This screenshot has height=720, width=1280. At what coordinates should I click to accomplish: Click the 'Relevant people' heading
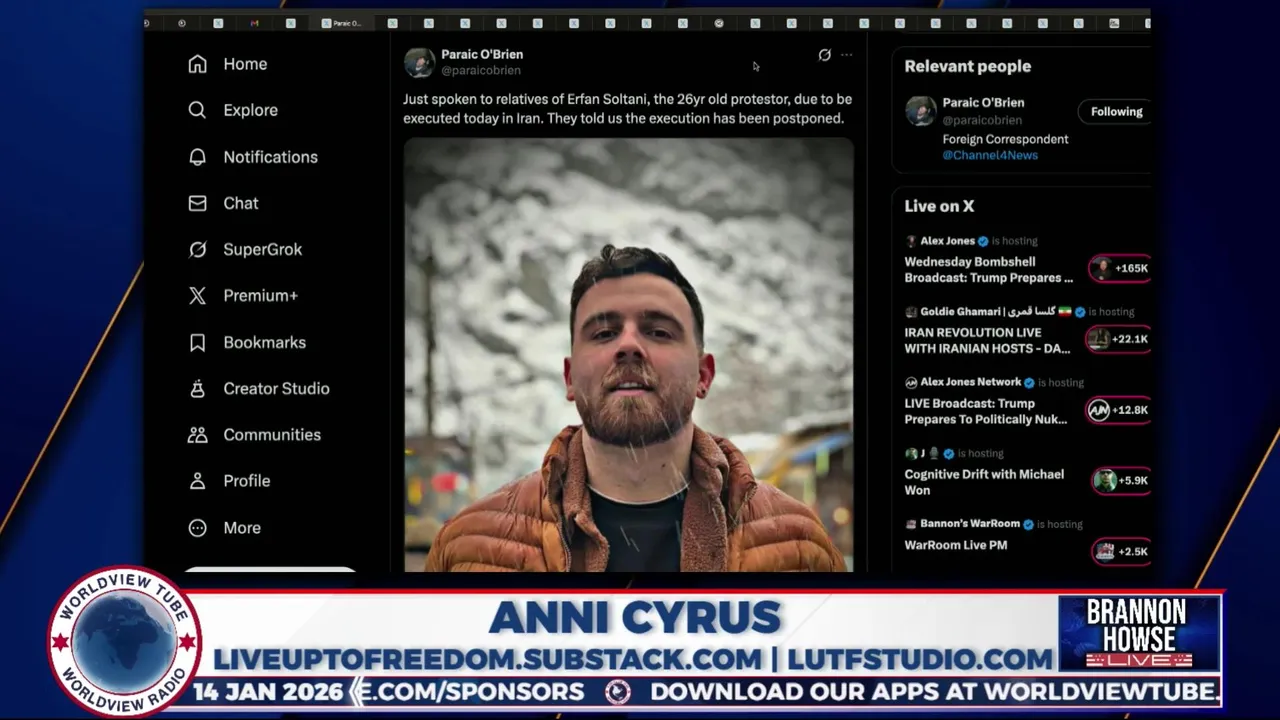click(x=967, y=66)
